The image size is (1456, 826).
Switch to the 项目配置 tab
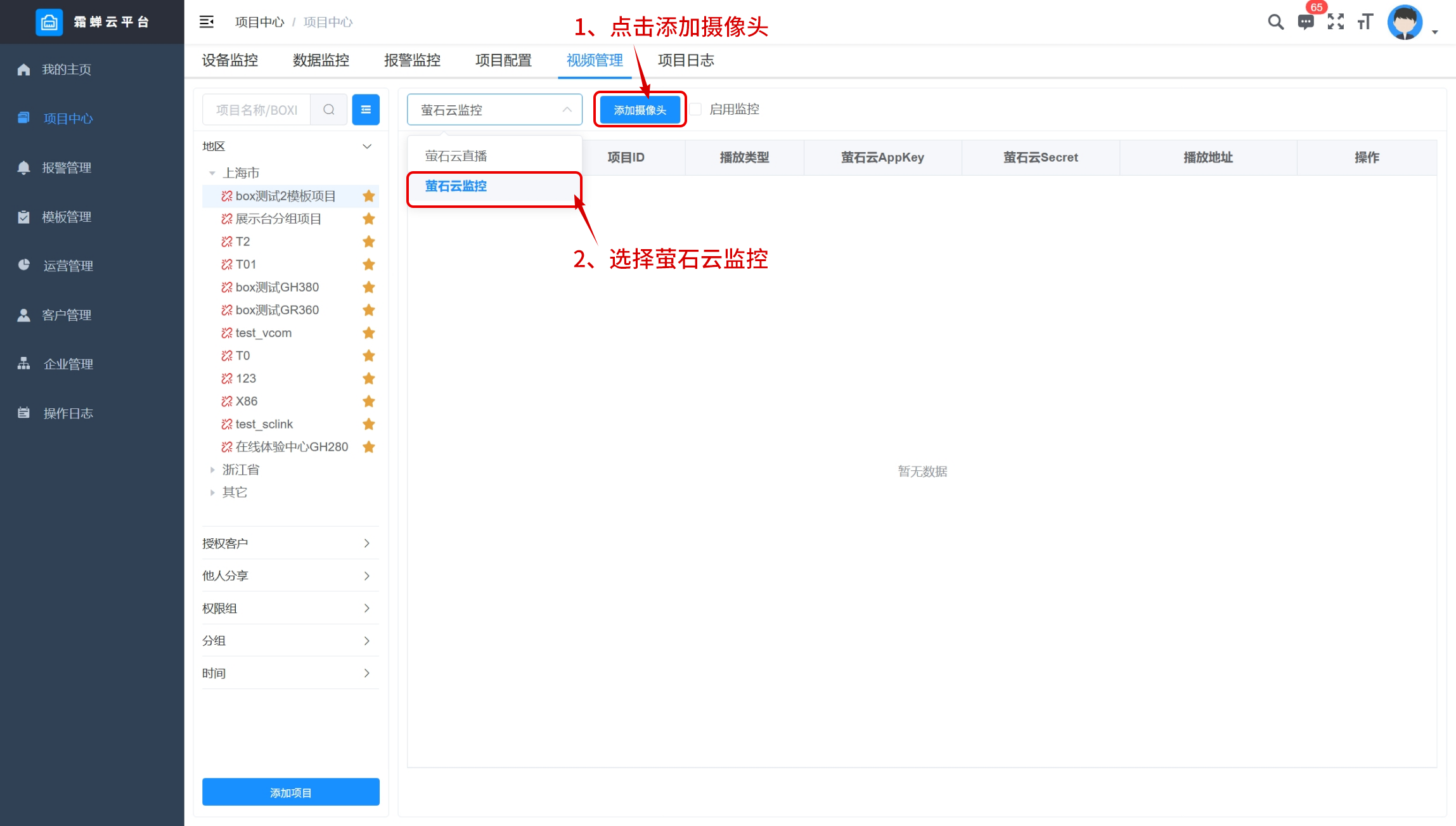point(504,60)
